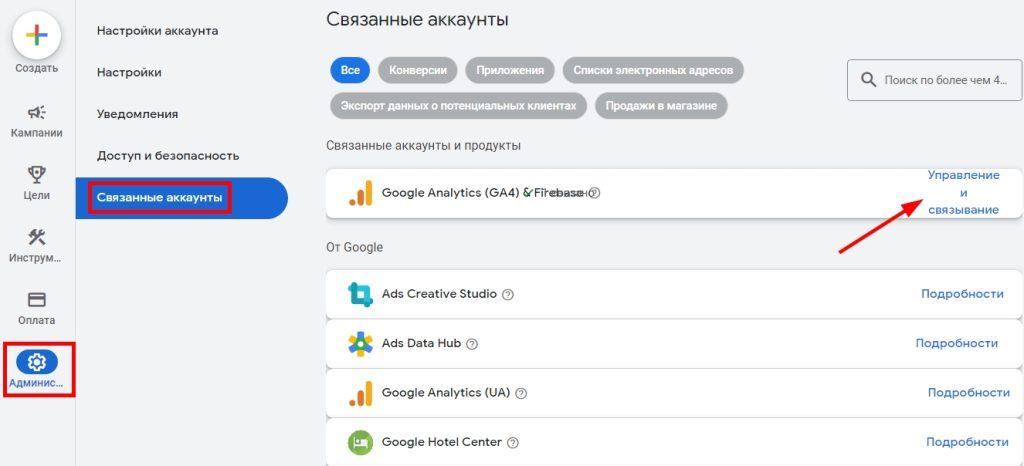Click 'Управление и связывание' link for GA4
This screenshot has width=1024, height=466.
963,193
